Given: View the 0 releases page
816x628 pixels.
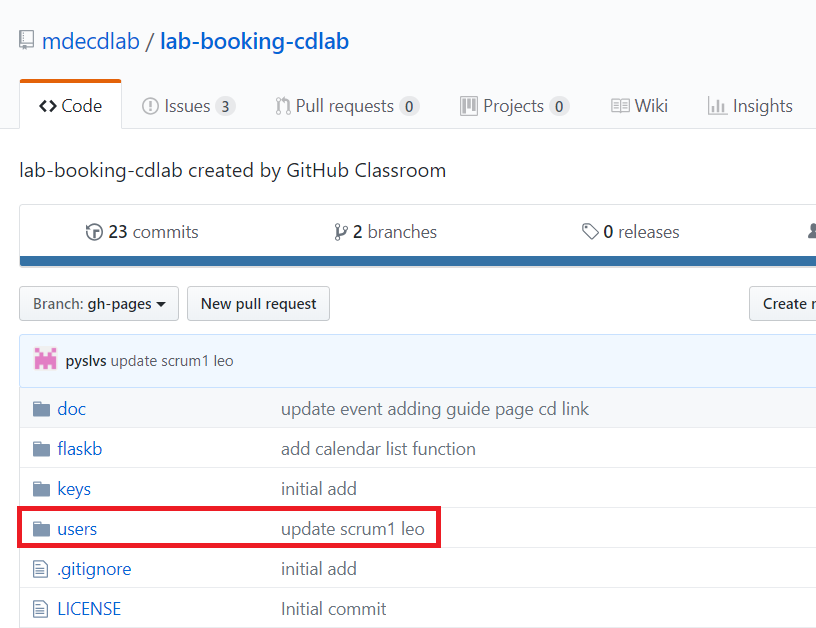Looking at the screenshot, I should click(630, 232).
